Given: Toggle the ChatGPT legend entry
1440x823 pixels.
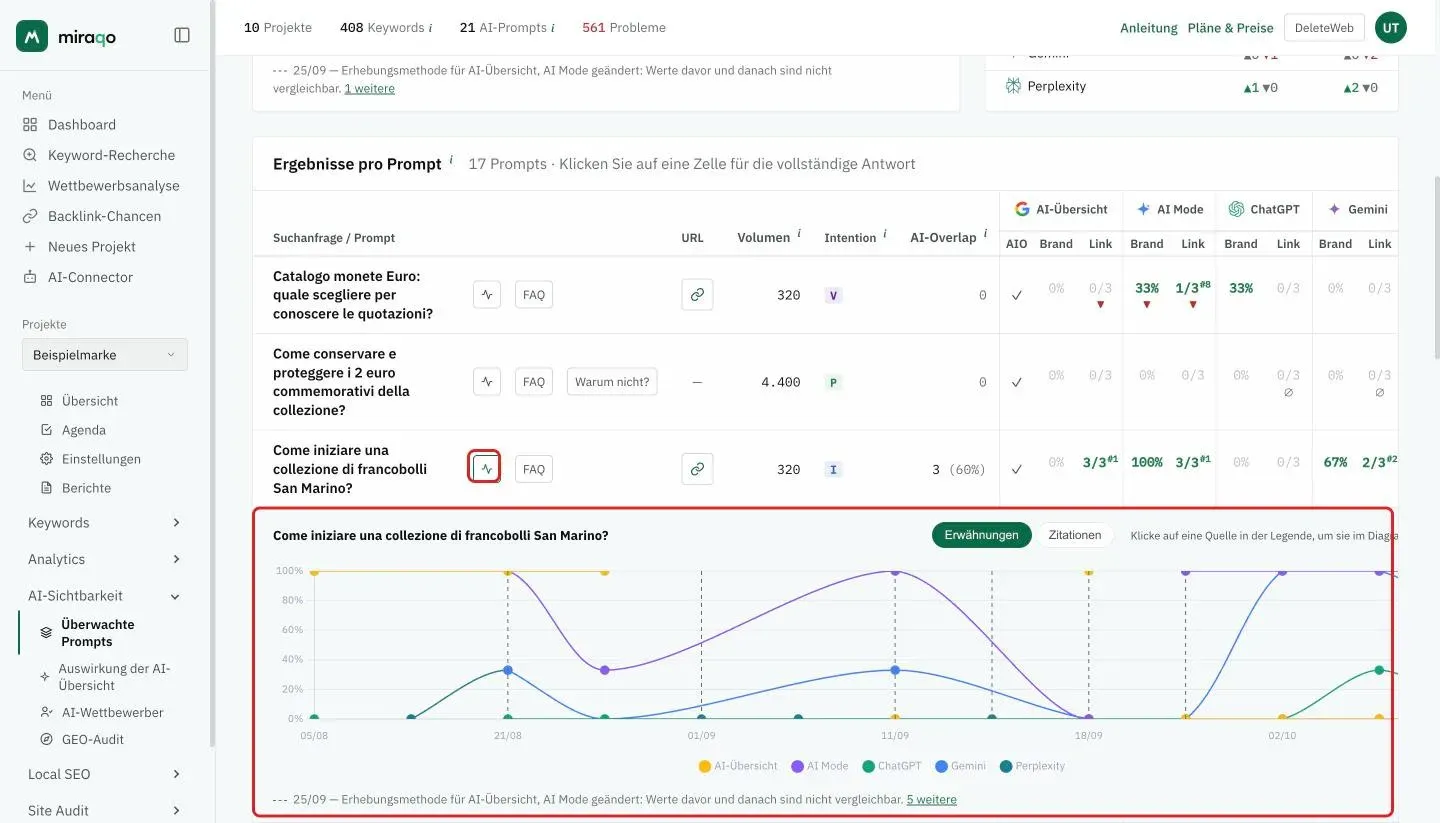Looking at the screenshot, I should tap(891, 766).
